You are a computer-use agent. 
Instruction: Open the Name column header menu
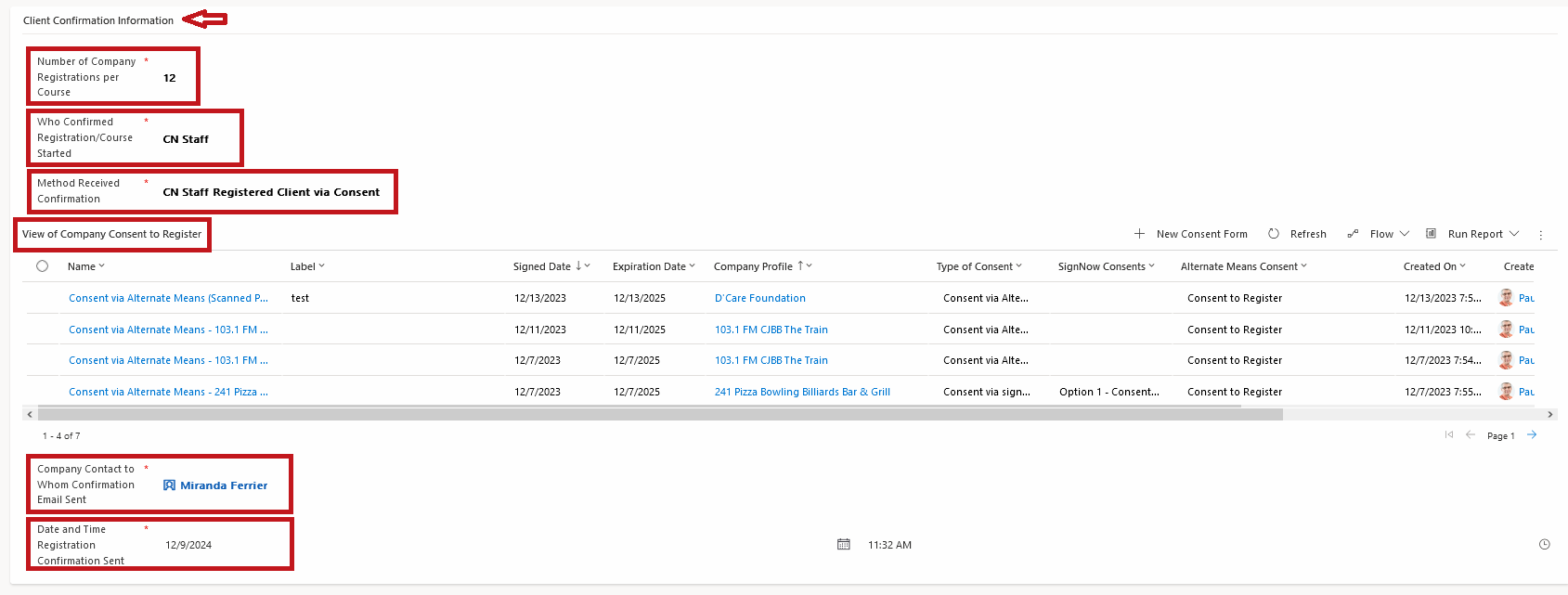click(x=85, y=266)
